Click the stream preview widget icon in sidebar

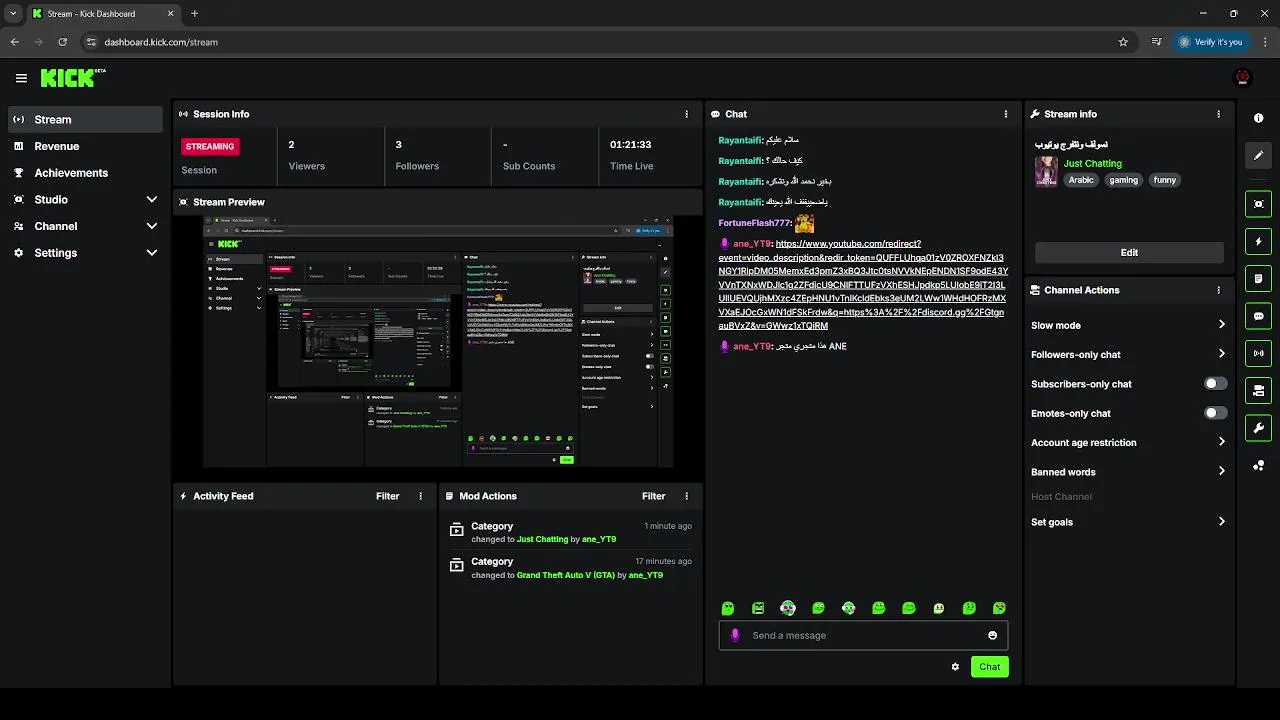point(1258,204)
